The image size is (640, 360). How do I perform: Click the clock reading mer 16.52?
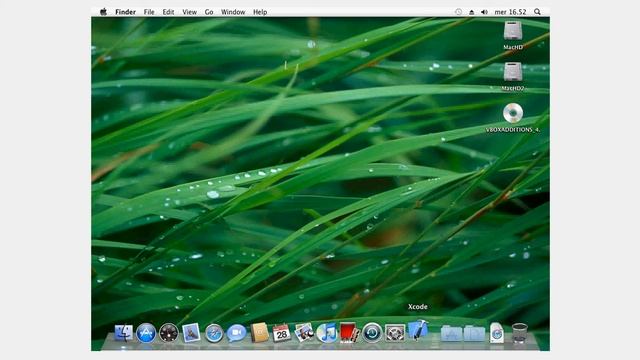pyautogui.click(x=510, y=12)
